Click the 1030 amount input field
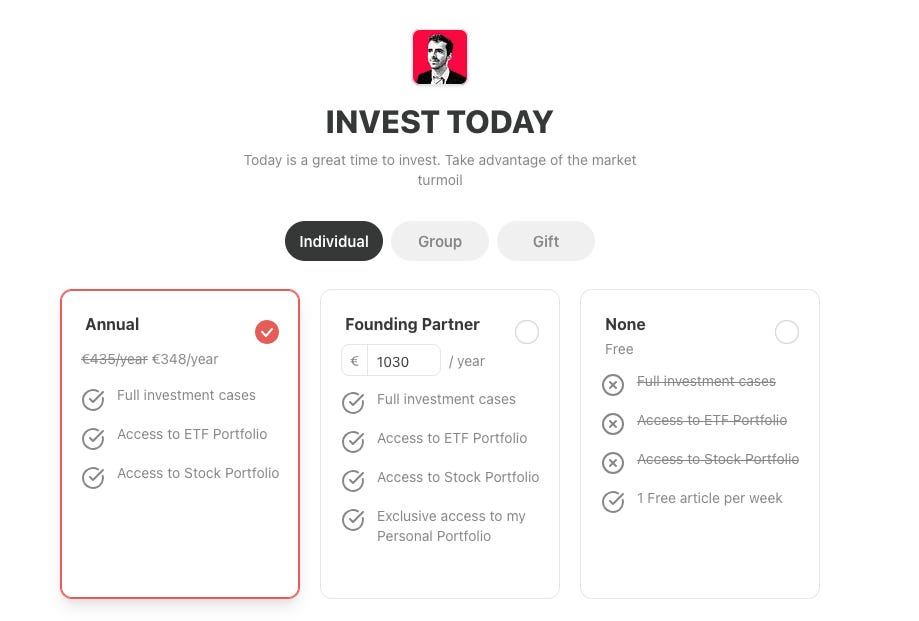This screenshot has height=621, width=919. pyautogui.click(x=403, y=361)
